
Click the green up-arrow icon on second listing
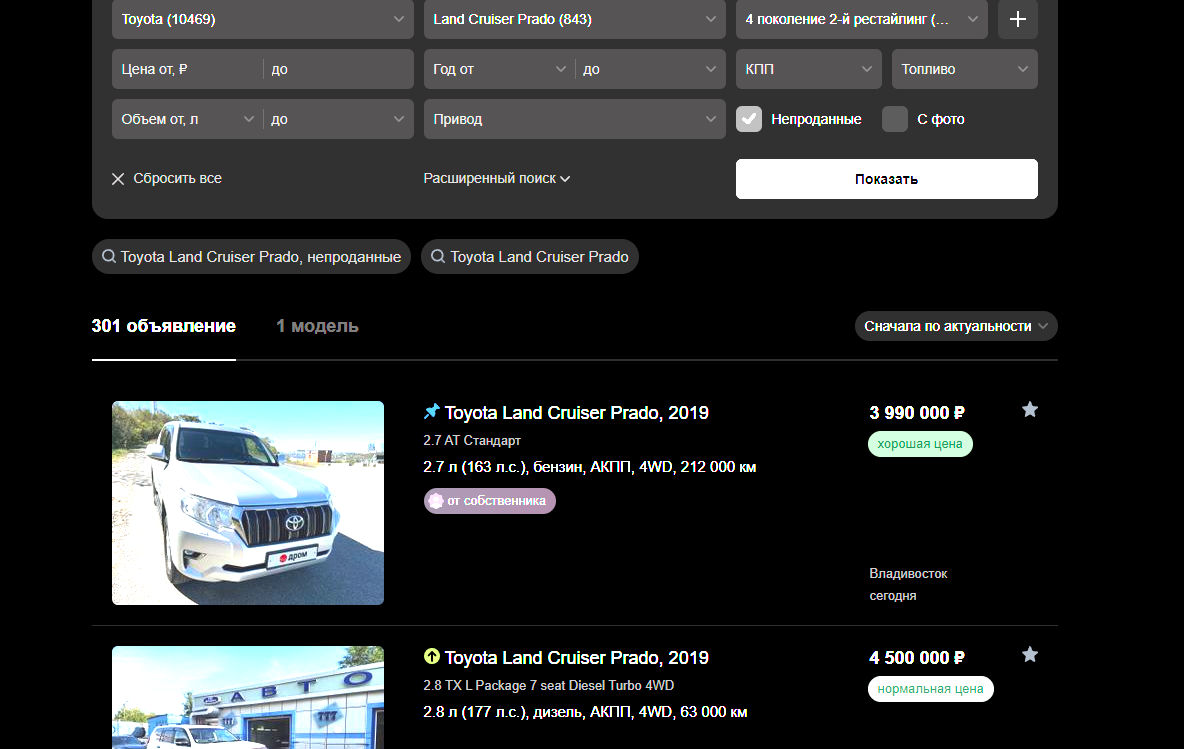[x=431, y=656]
